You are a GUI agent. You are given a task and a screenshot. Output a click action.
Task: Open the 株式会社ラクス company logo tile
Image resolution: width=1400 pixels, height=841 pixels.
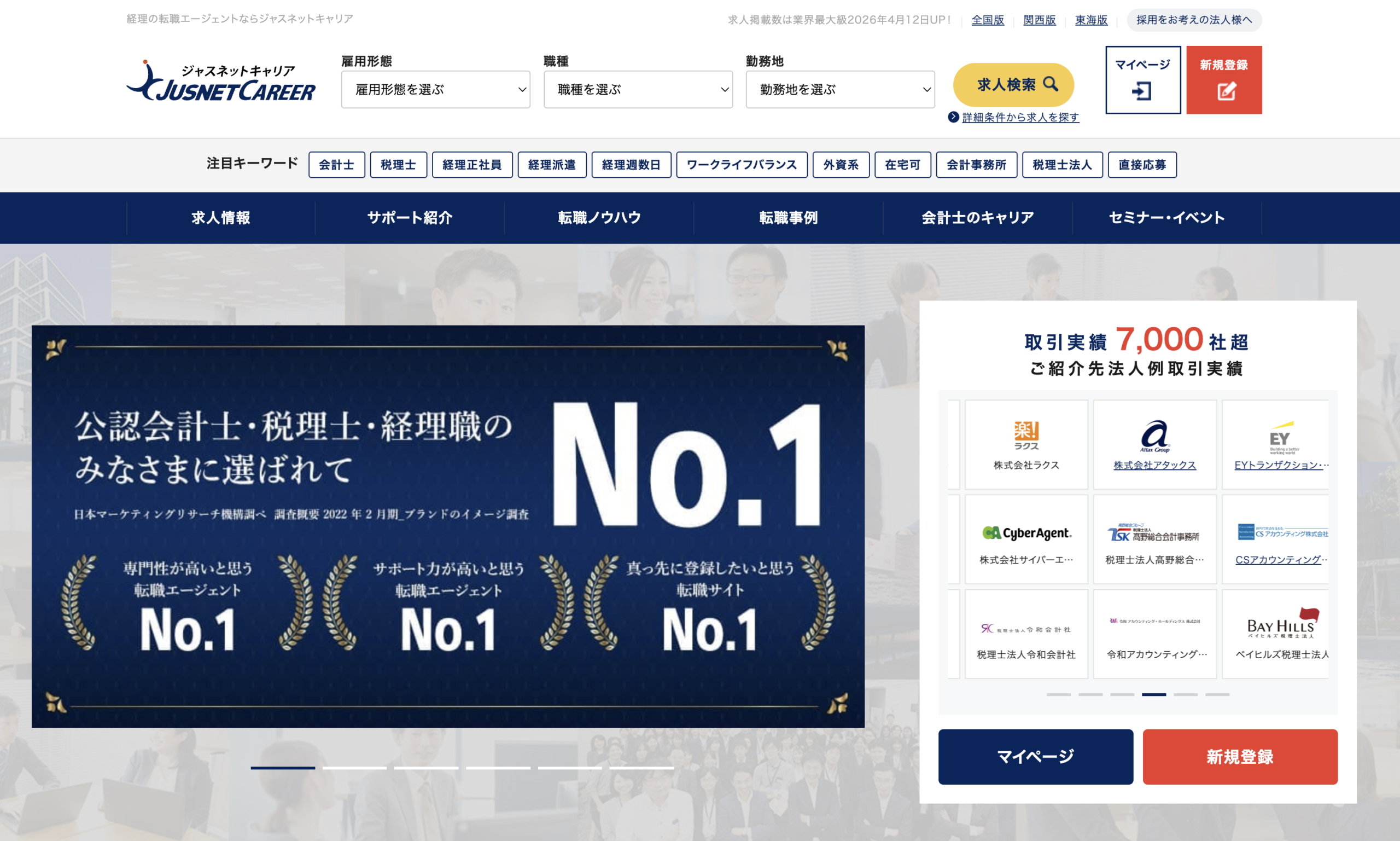click(x=1025, y=444)
